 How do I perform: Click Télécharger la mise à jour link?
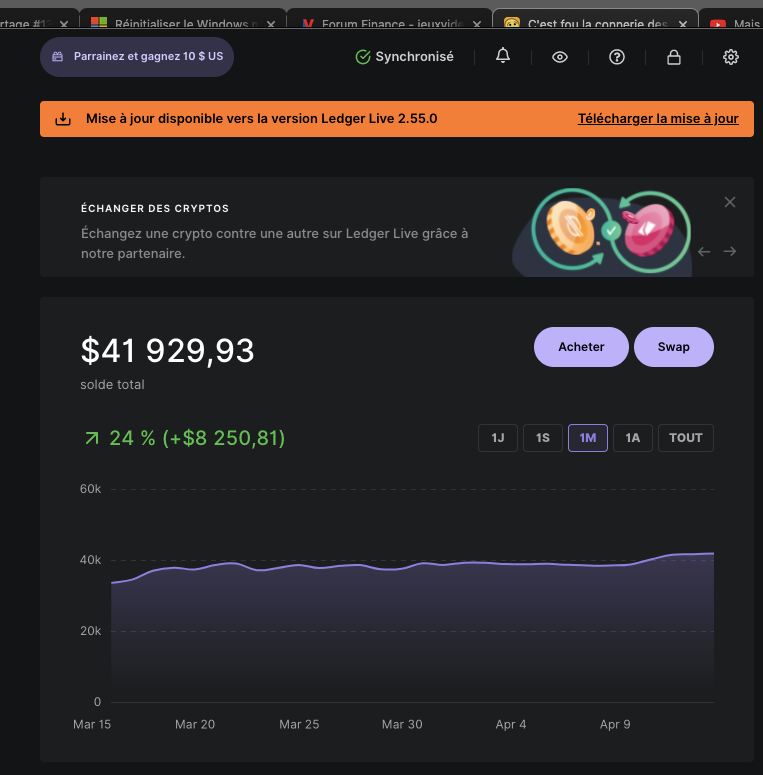click(x=658, y=119)
